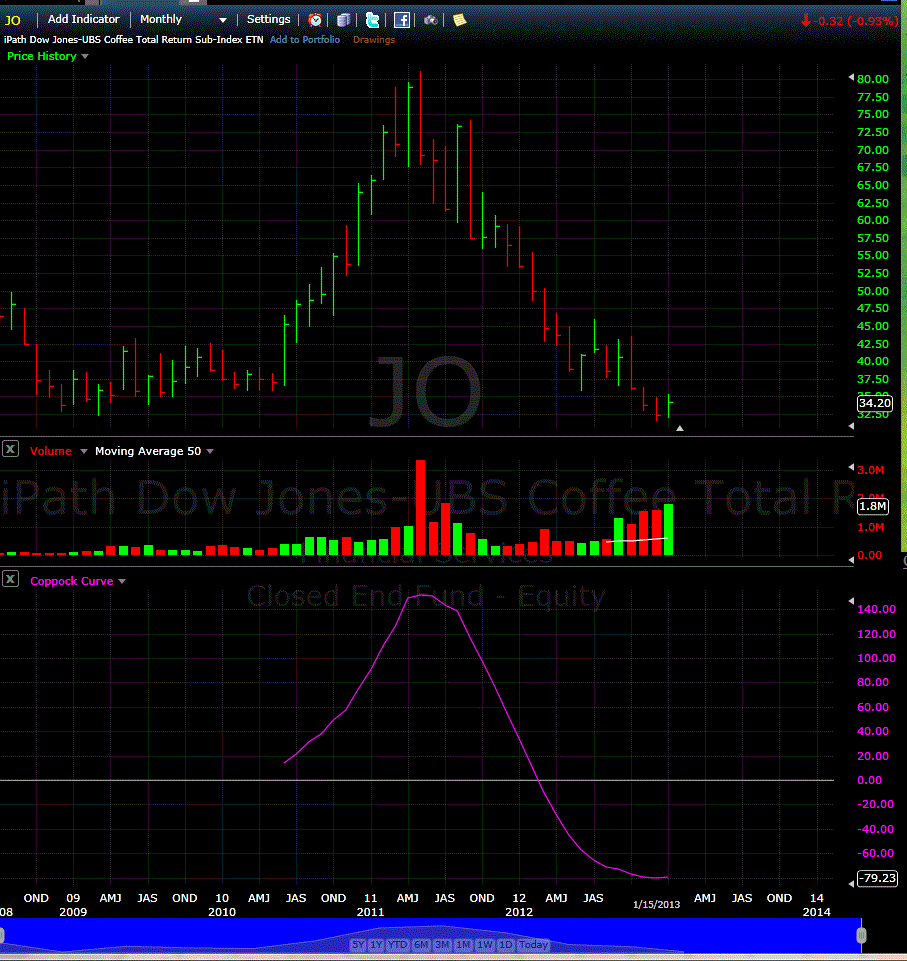Click the Add to Portfolio link

click(304, 40)
